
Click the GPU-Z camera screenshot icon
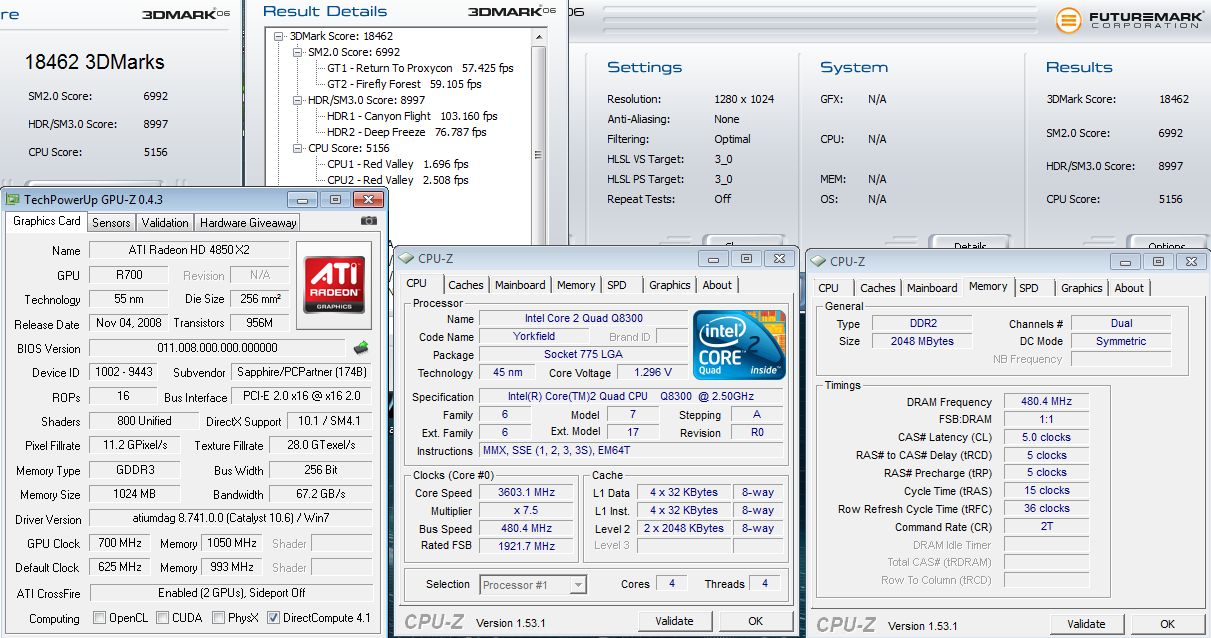(x=368, y=221)
